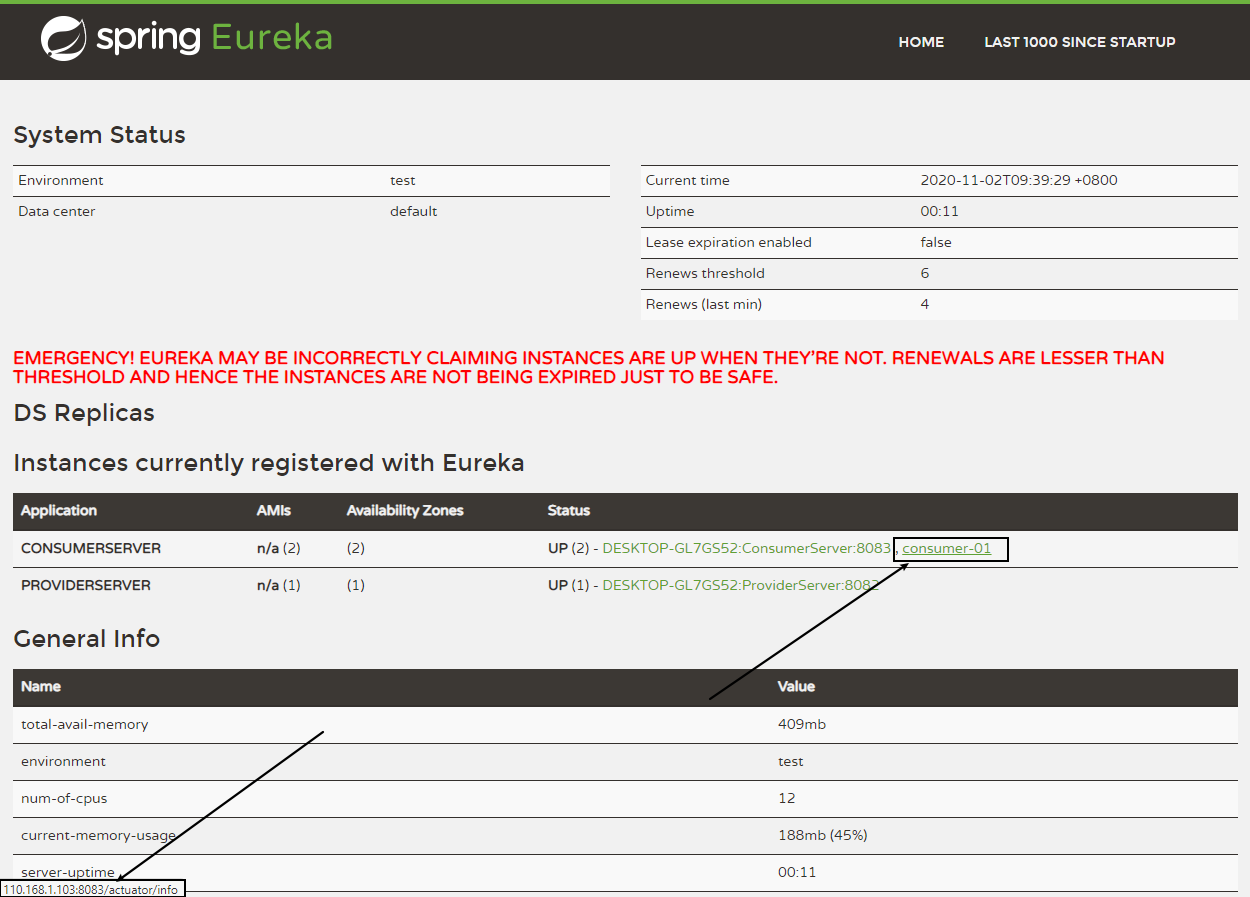Click the Status column header
The image size is (1250, 897).
569,510
